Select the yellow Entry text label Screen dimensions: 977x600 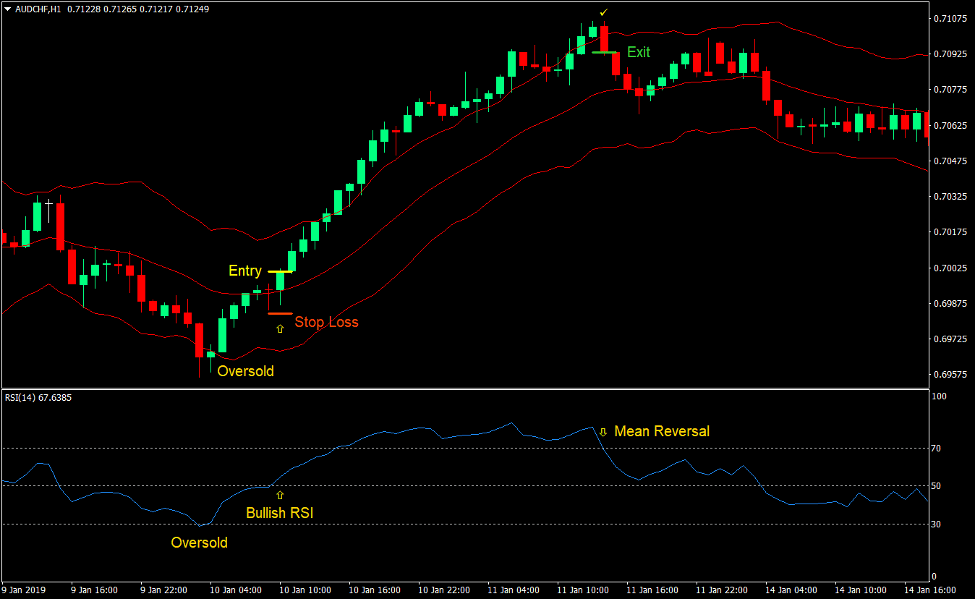point(245,271)
